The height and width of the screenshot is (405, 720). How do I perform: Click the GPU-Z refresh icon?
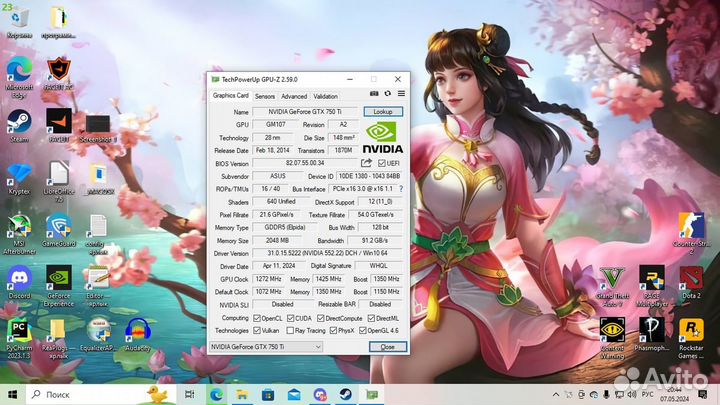388,94
